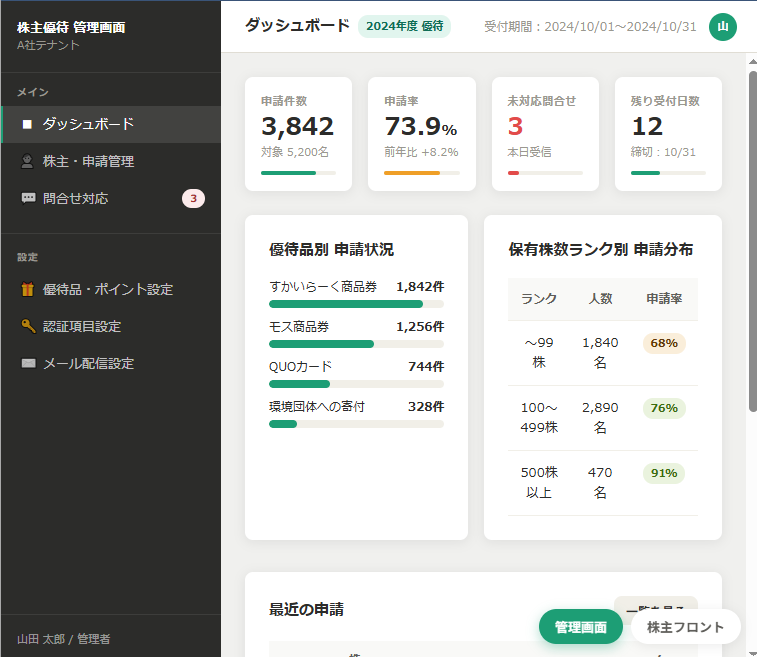Click the 1,256件 count value

pyautogui.click(x=420, y=327)
